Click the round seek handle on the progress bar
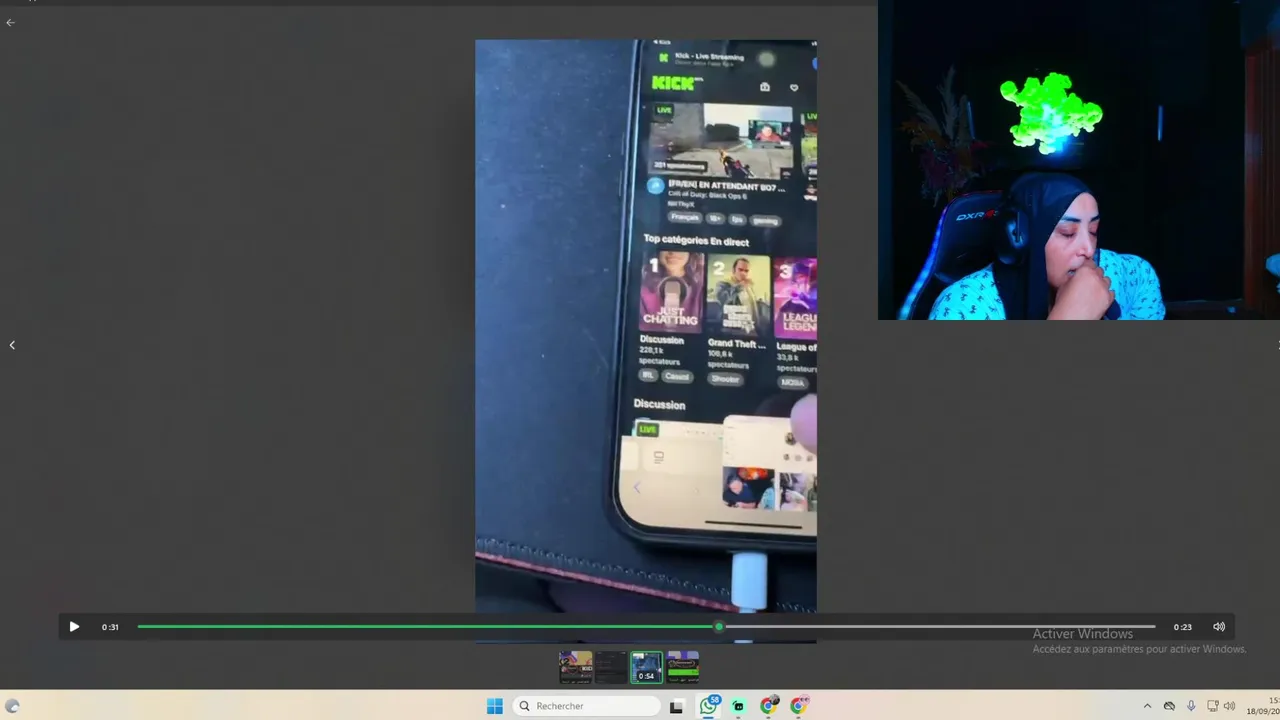 tap(719, 627)
